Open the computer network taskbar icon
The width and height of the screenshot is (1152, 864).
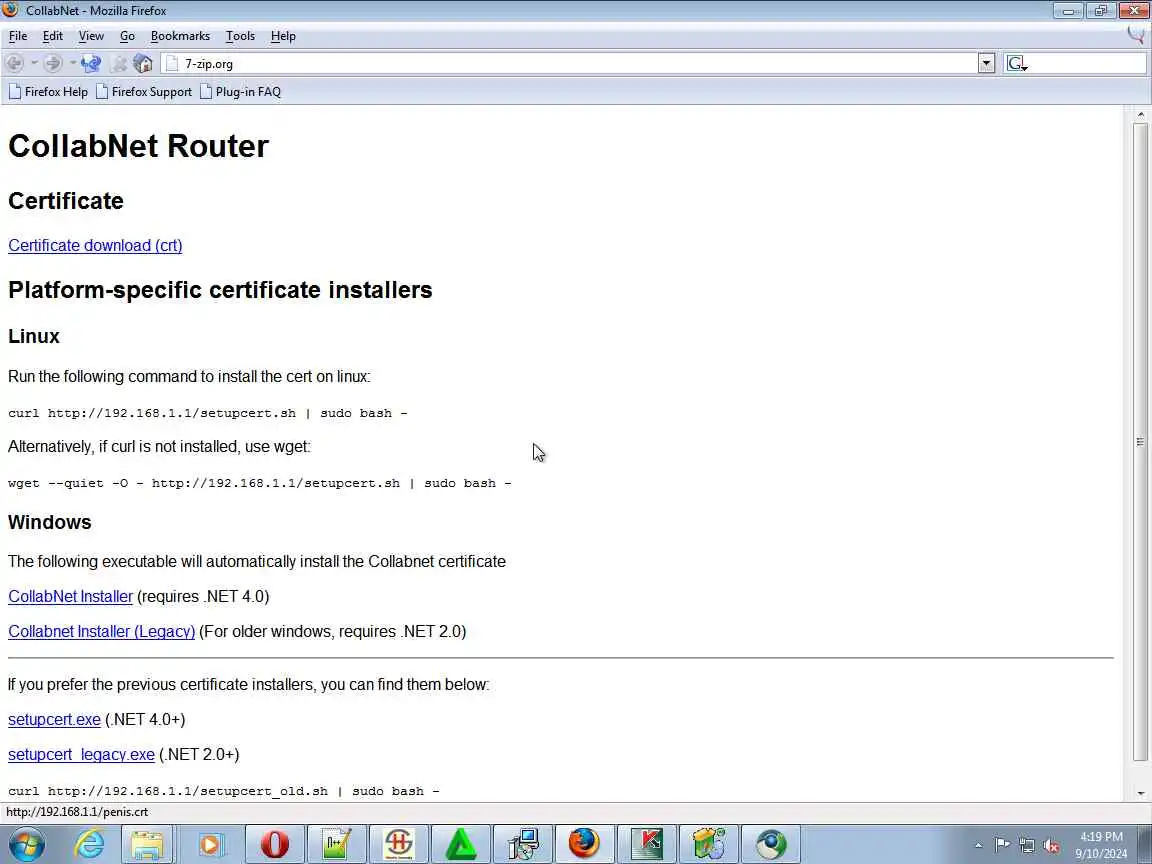[522, 844]
